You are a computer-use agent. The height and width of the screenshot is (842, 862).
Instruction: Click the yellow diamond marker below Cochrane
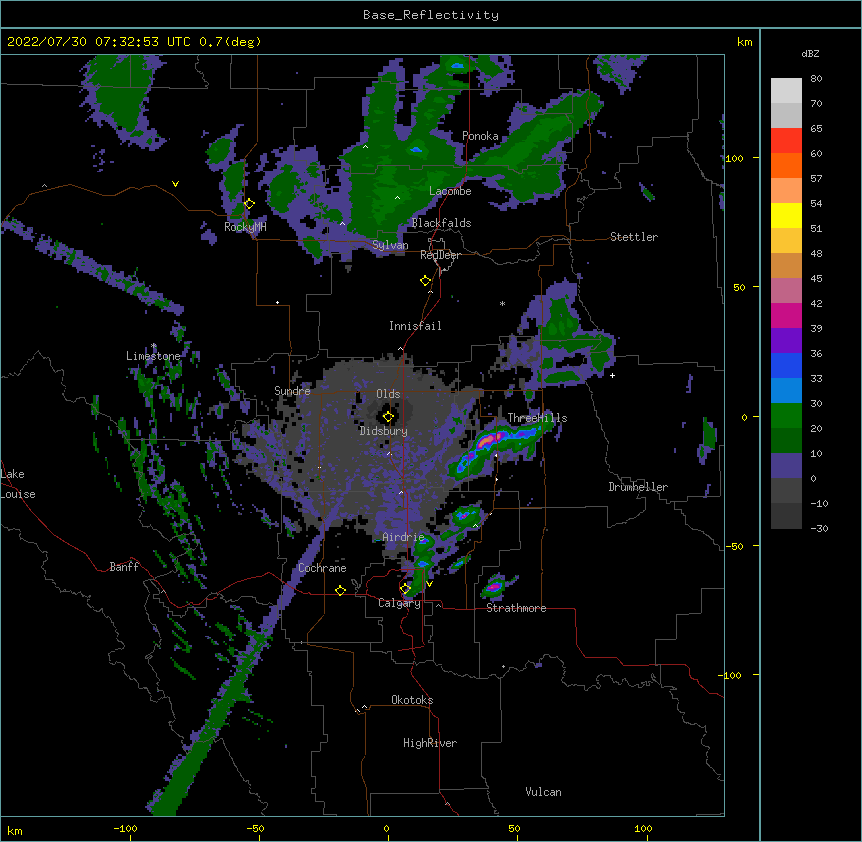tap(340, 590)
